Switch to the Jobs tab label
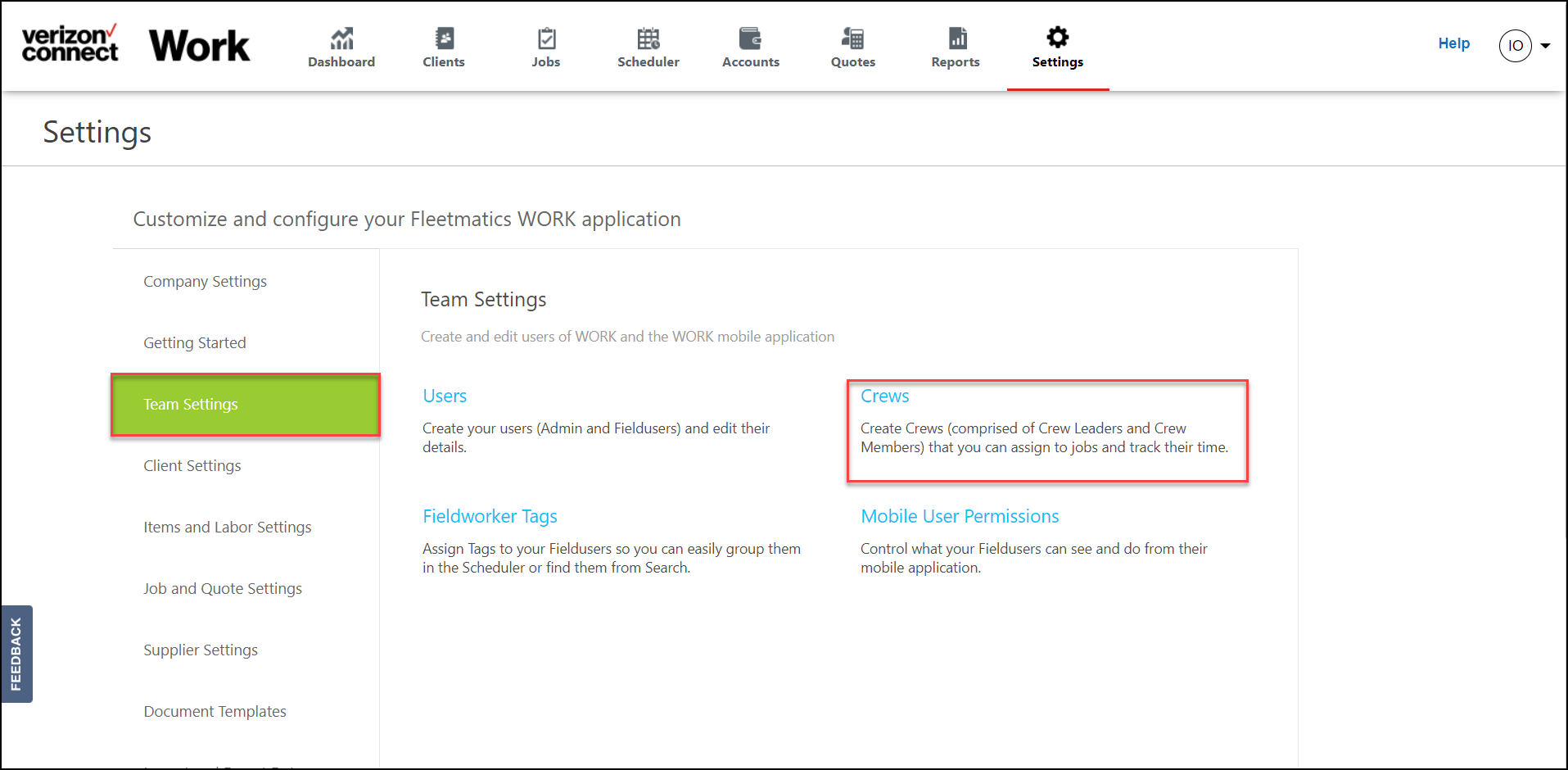The height and width of the screenshot is (770, 1568). point(546,62)
